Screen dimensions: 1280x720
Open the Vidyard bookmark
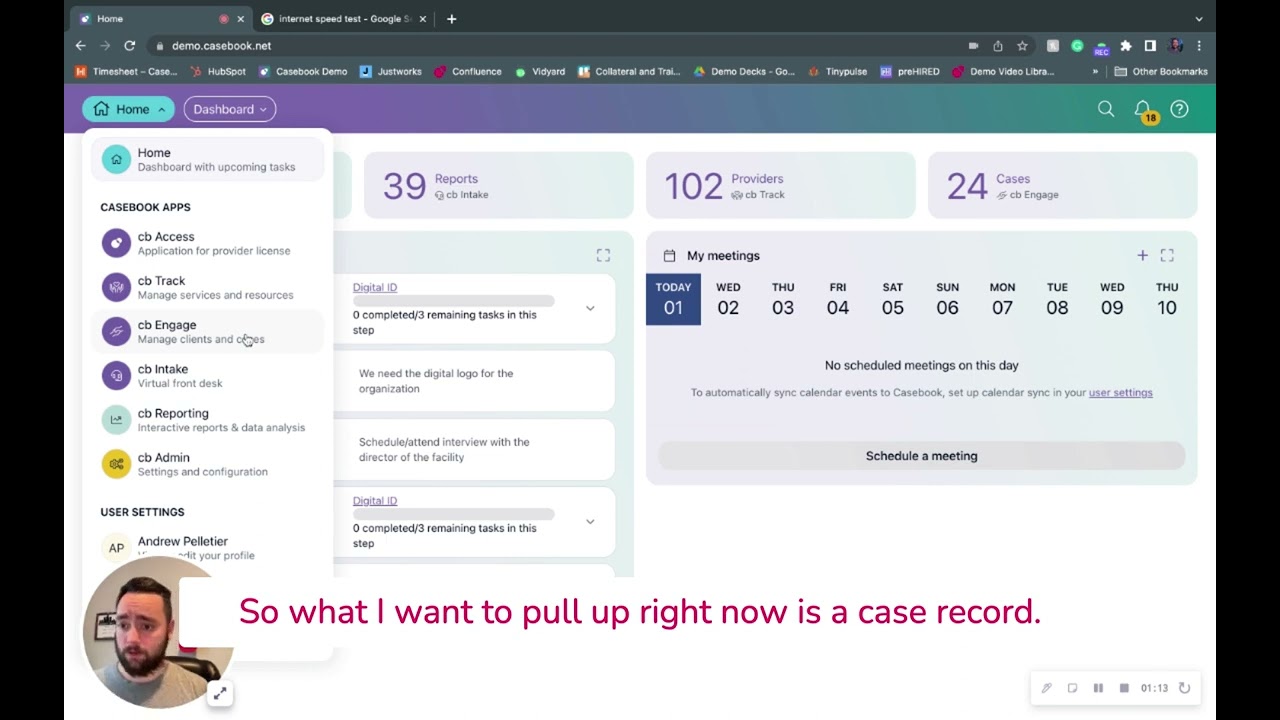click(540, 72)
